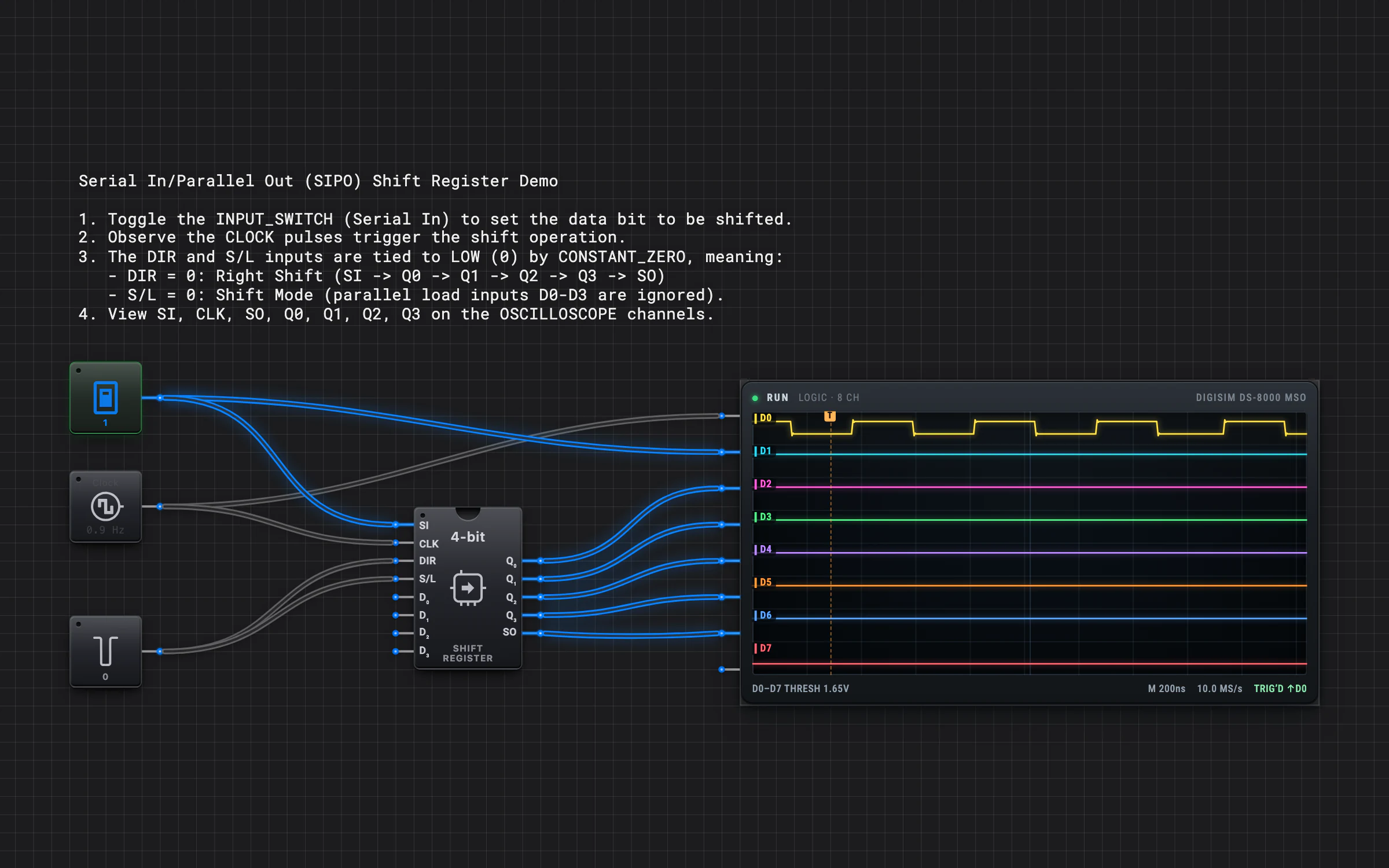Select the 4-bit shift register chip icon

click(468, 588)
